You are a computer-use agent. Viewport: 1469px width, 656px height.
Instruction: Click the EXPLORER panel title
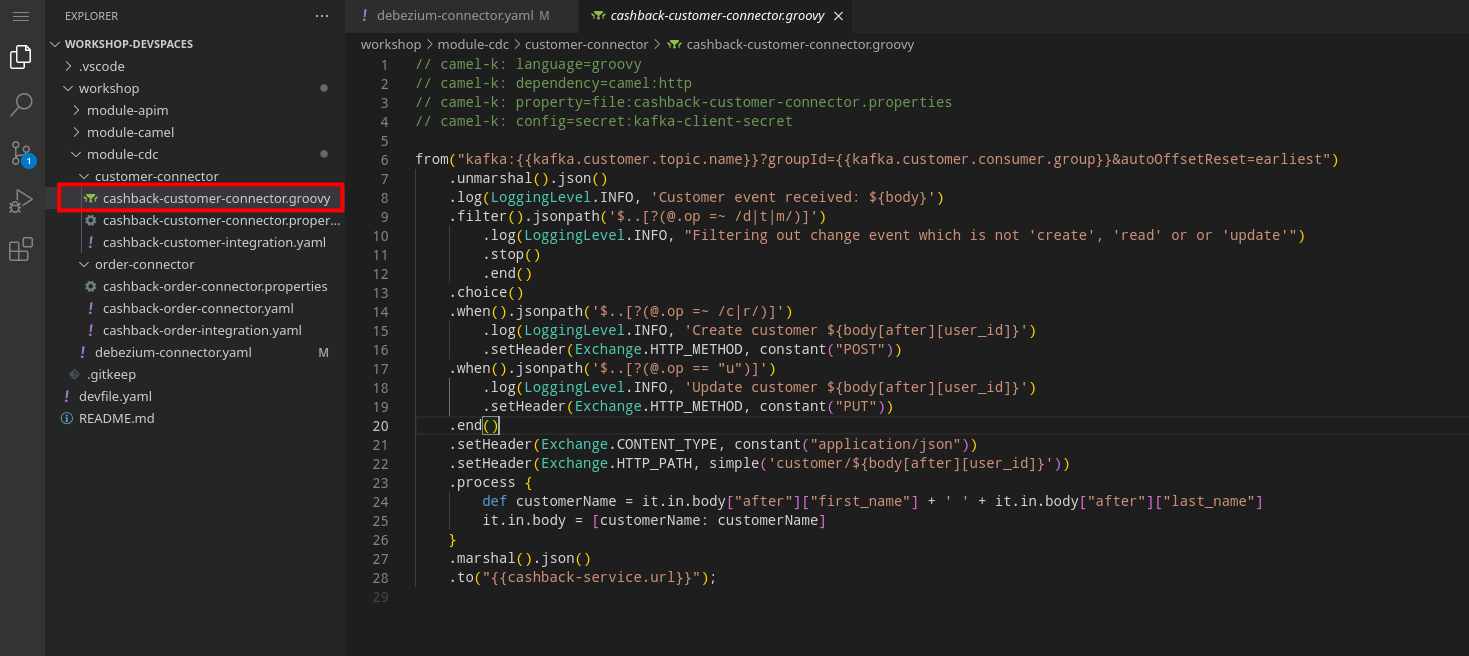(x=91, y=16)
